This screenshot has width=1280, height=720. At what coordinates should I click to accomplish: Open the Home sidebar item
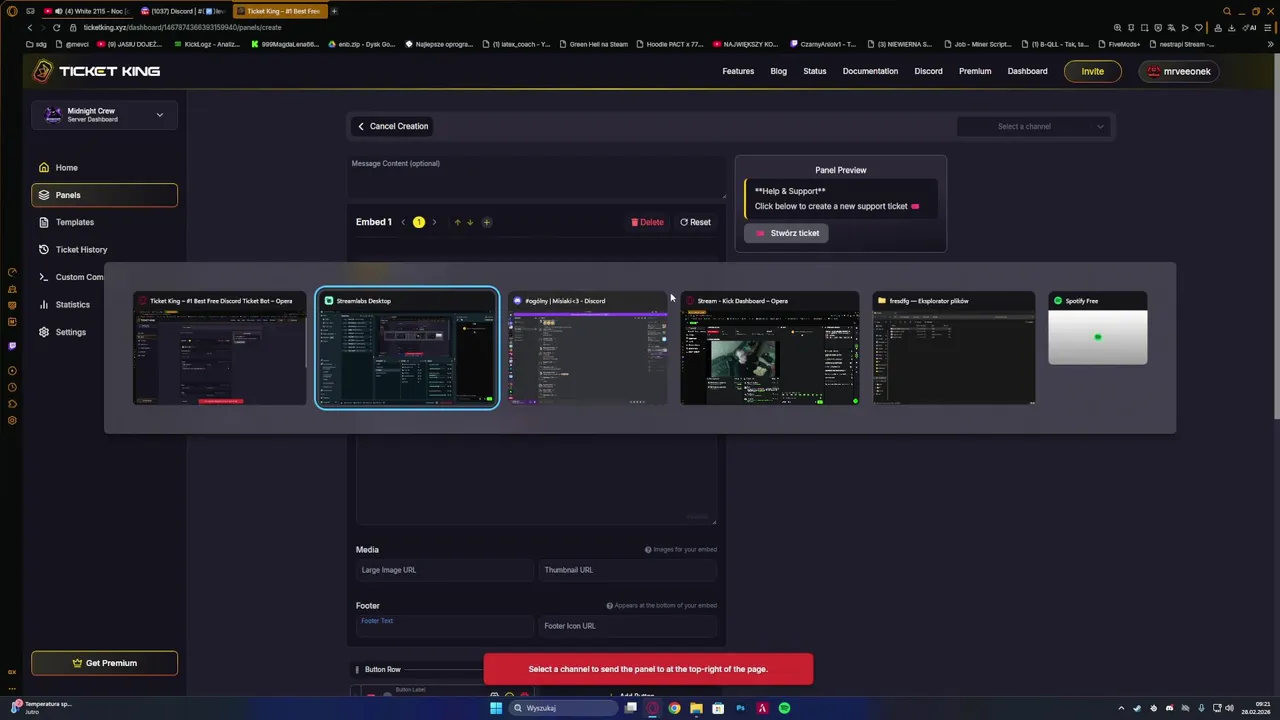coord(104,168)
